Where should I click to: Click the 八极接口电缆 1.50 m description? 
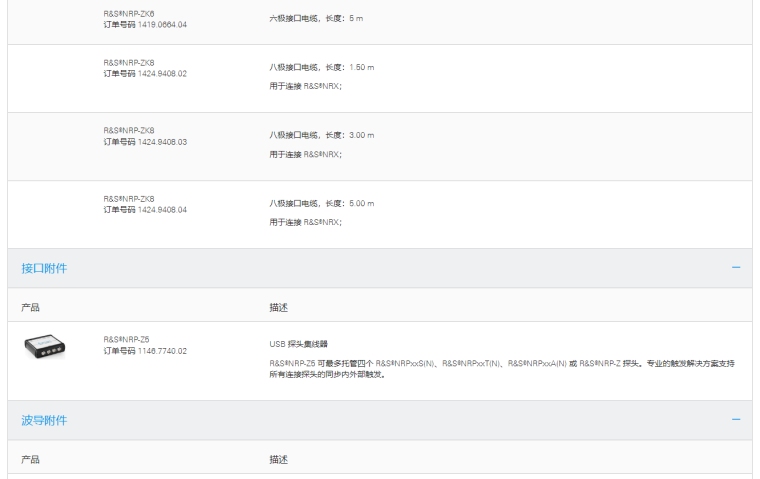click(321, 67)
